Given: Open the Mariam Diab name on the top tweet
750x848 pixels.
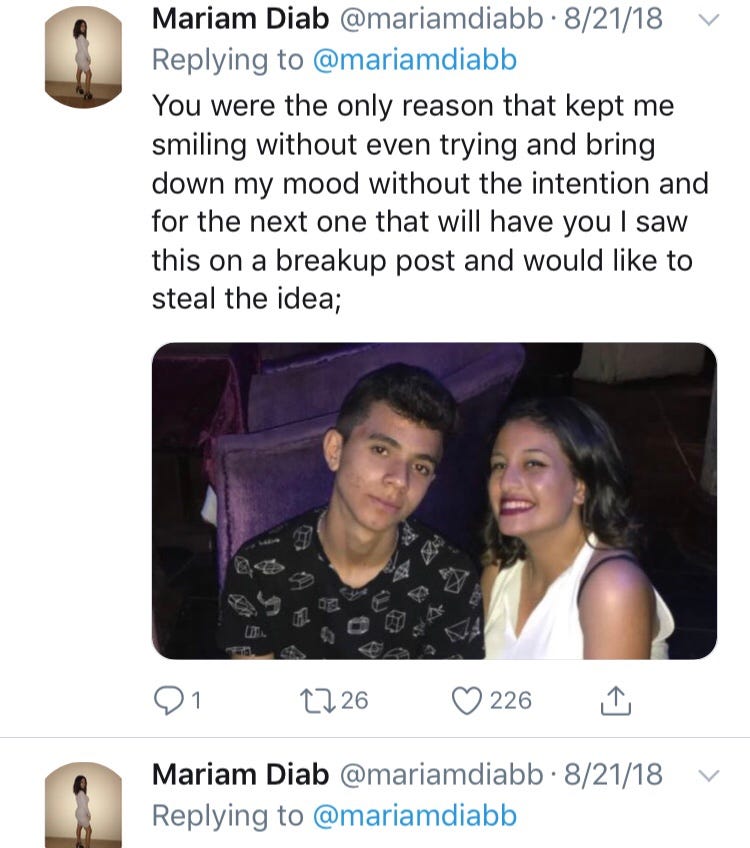Looking at the screenshot, I should (x=240, y=19).
